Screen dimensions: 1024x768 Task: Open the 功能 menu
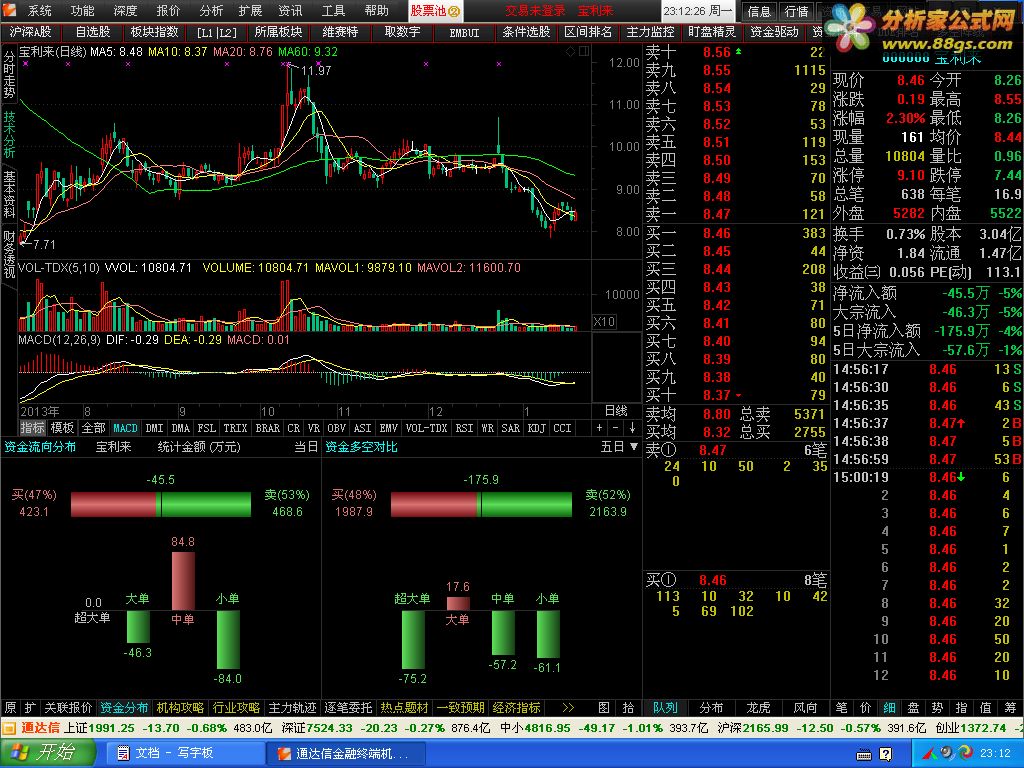(x=82, y=10)
